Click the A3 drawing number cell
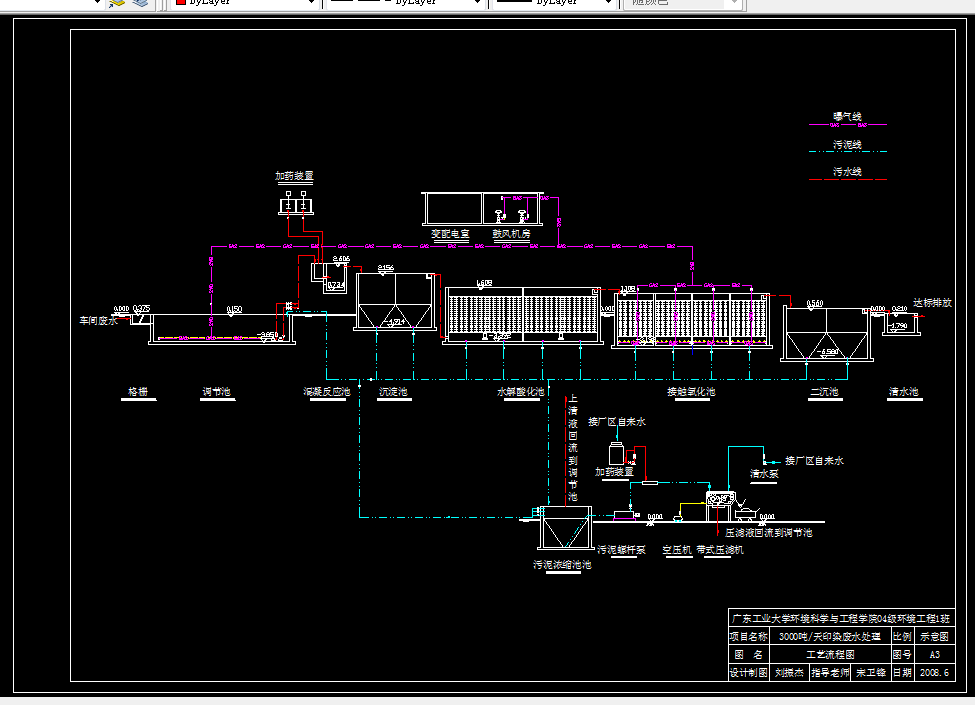975x705 pixels. (934, 655)
